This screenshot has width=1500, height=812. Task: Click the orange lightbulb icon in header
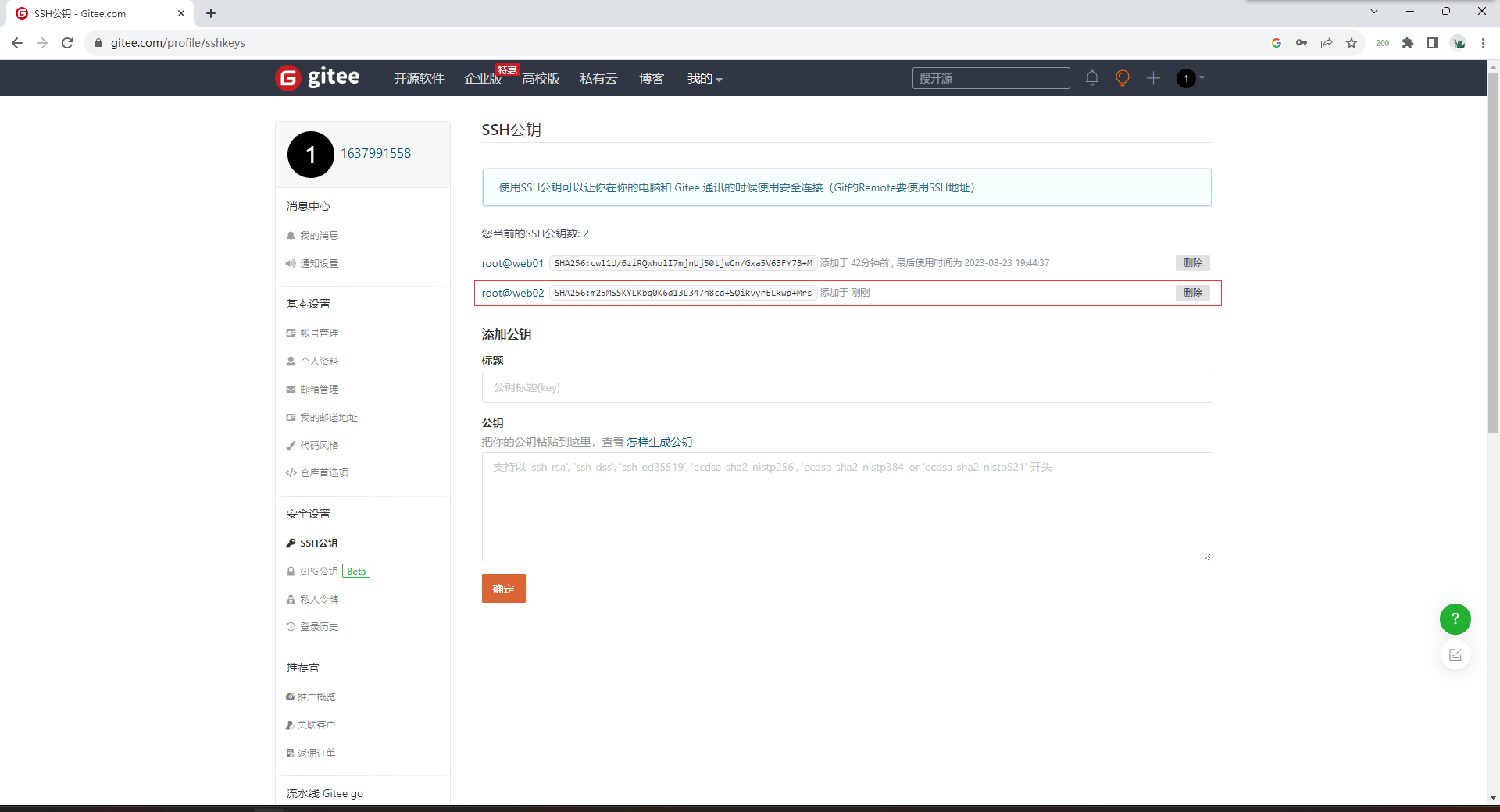pyautogui.click(x=1123, y=78)
